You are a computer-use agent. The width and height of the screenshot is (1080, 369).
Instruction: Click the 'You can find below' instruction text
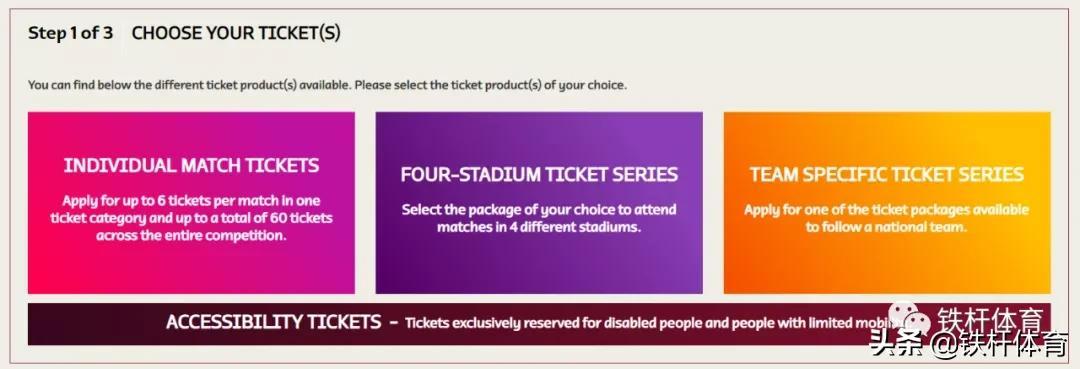(327, 85)
